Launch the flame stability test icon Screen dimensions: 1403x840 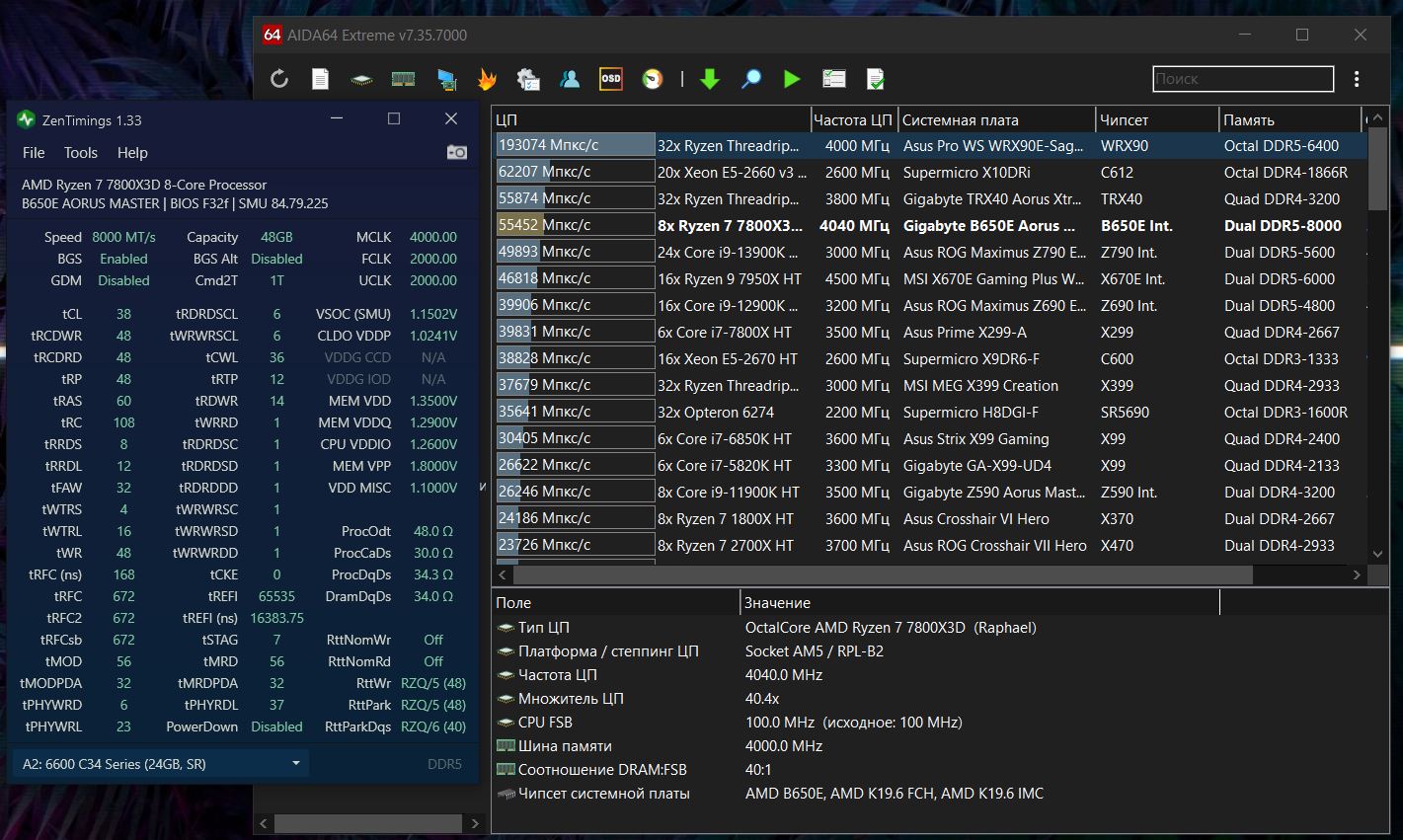coord(487,79)
